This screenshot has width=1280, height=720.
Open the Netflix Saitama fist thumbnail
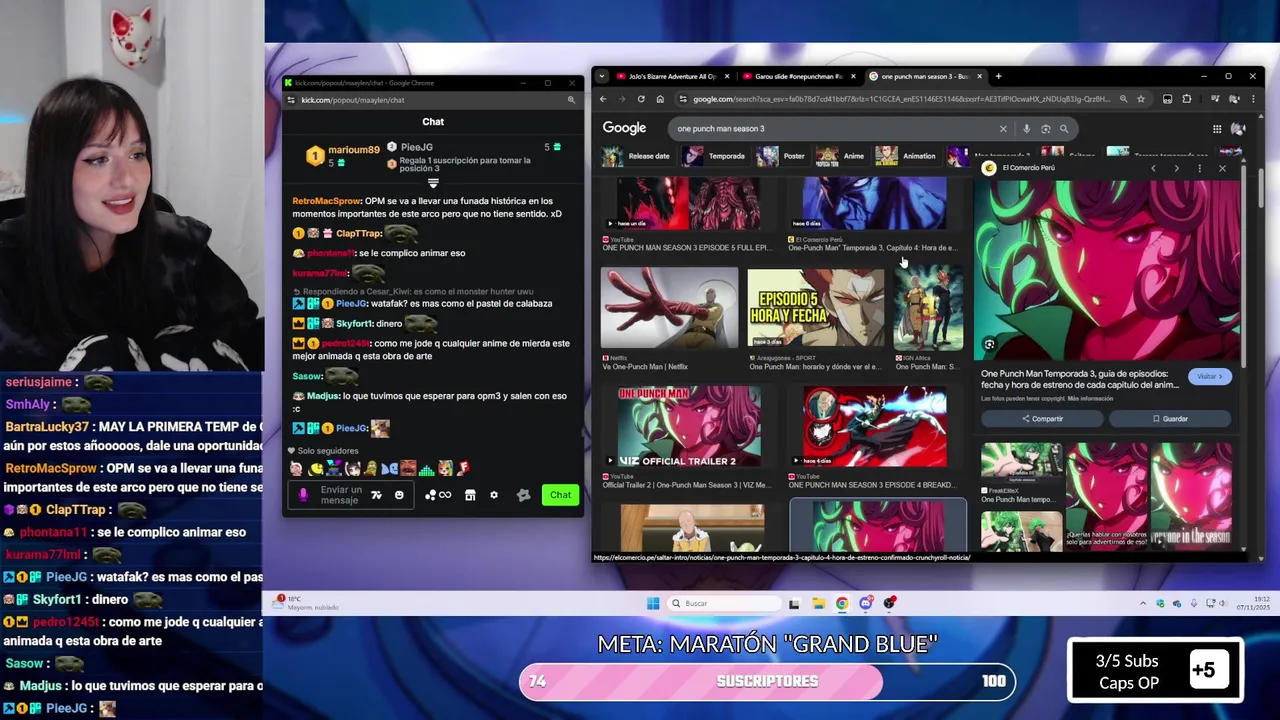point(669,309)
